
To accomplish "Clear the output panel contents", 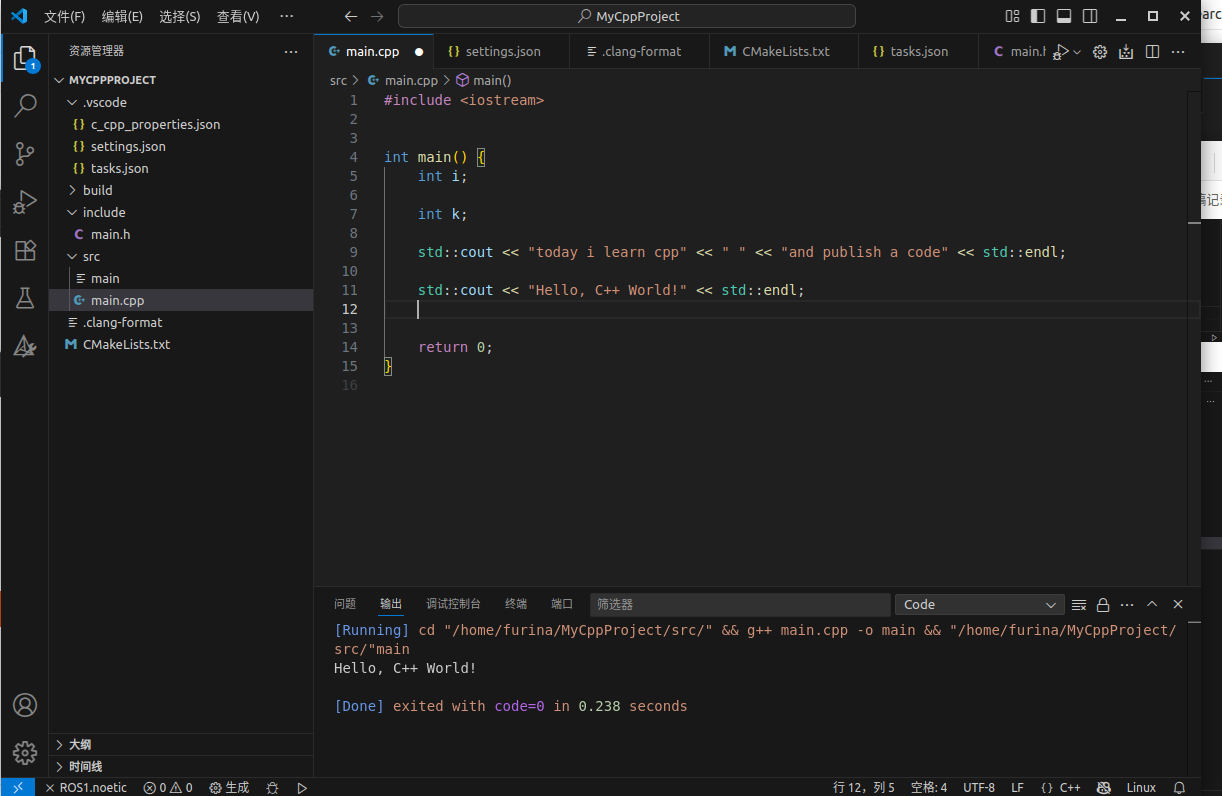I will point(1079,605).
